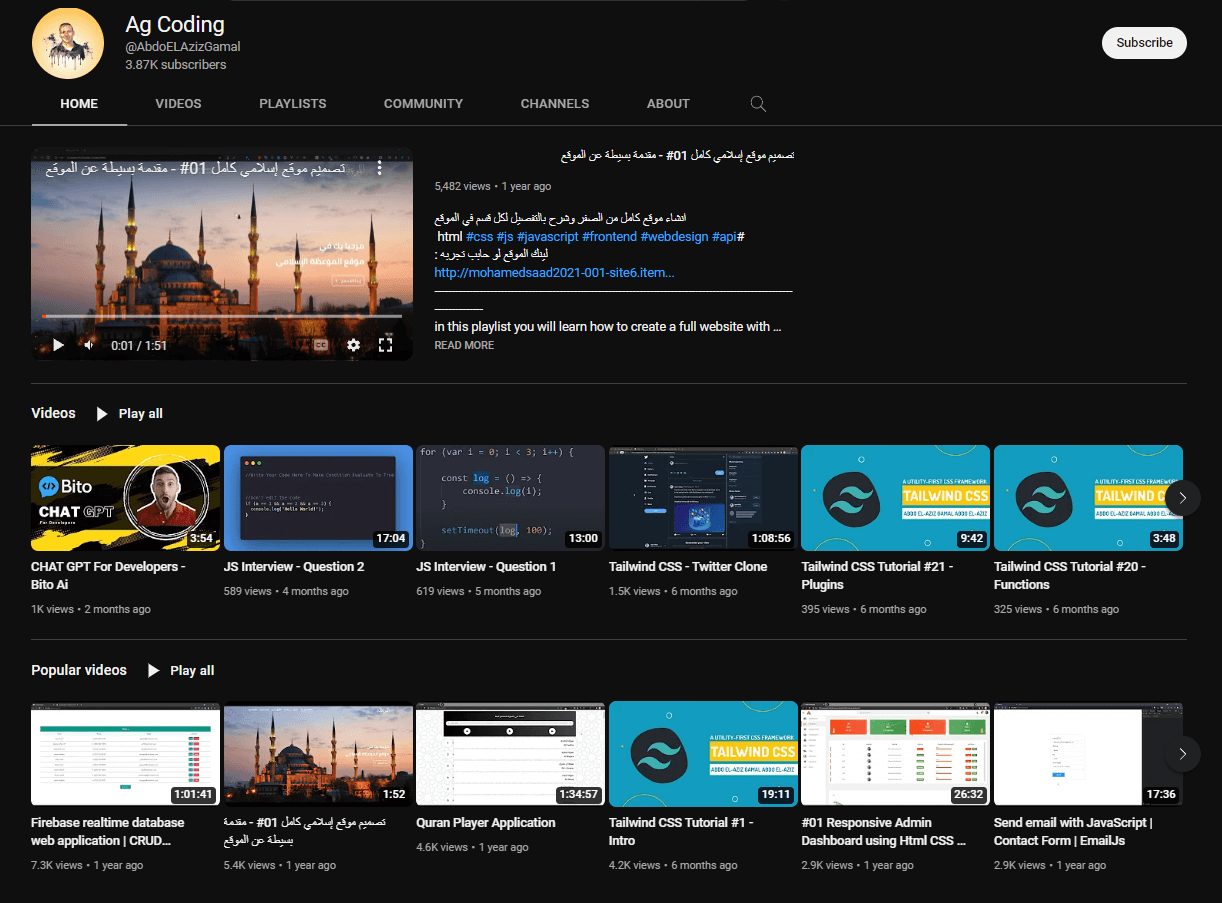Image resolution: width=1222 pixels, height=903 pixels.
Task: Open the COMMUNITY tab
Action: (423, 104)
